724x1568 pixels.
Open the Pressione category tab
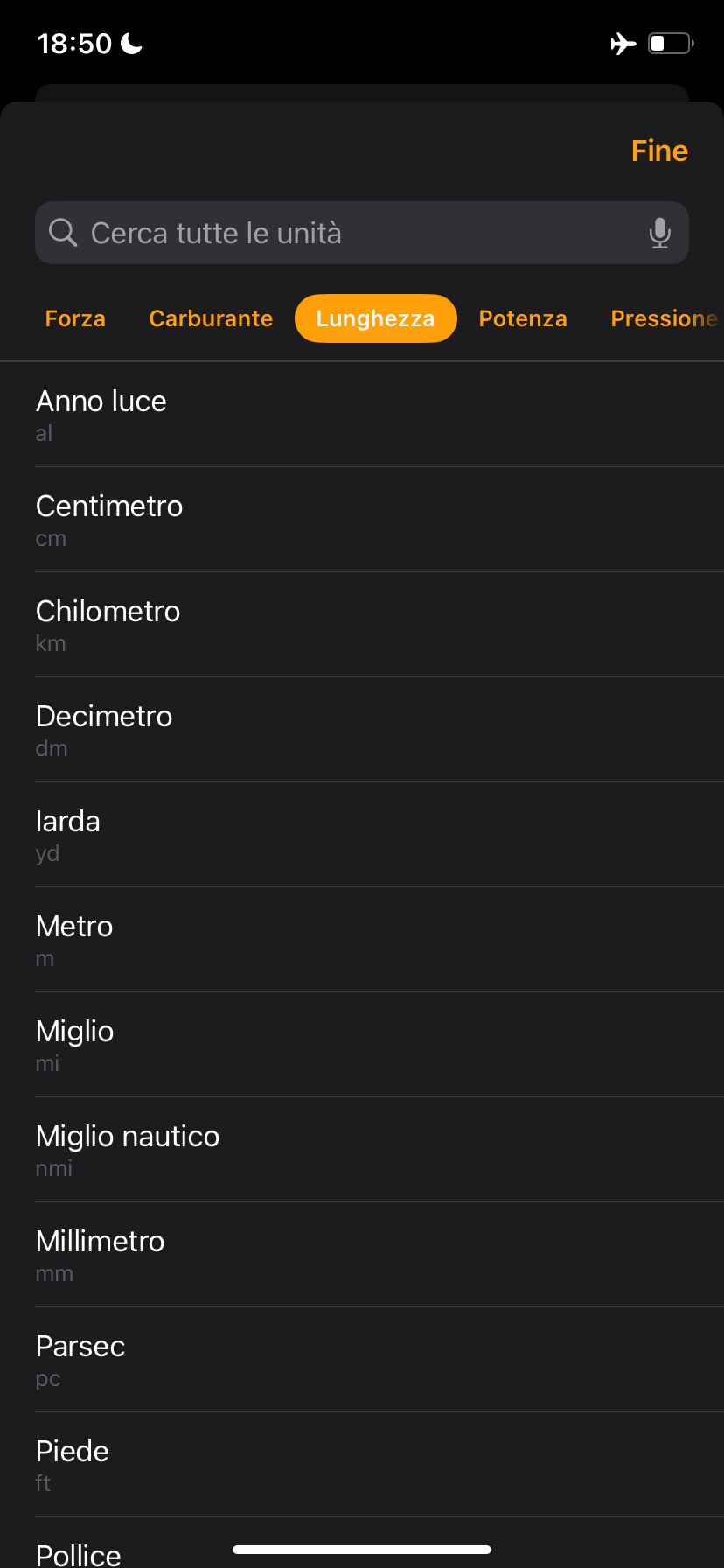coord(664,318)
